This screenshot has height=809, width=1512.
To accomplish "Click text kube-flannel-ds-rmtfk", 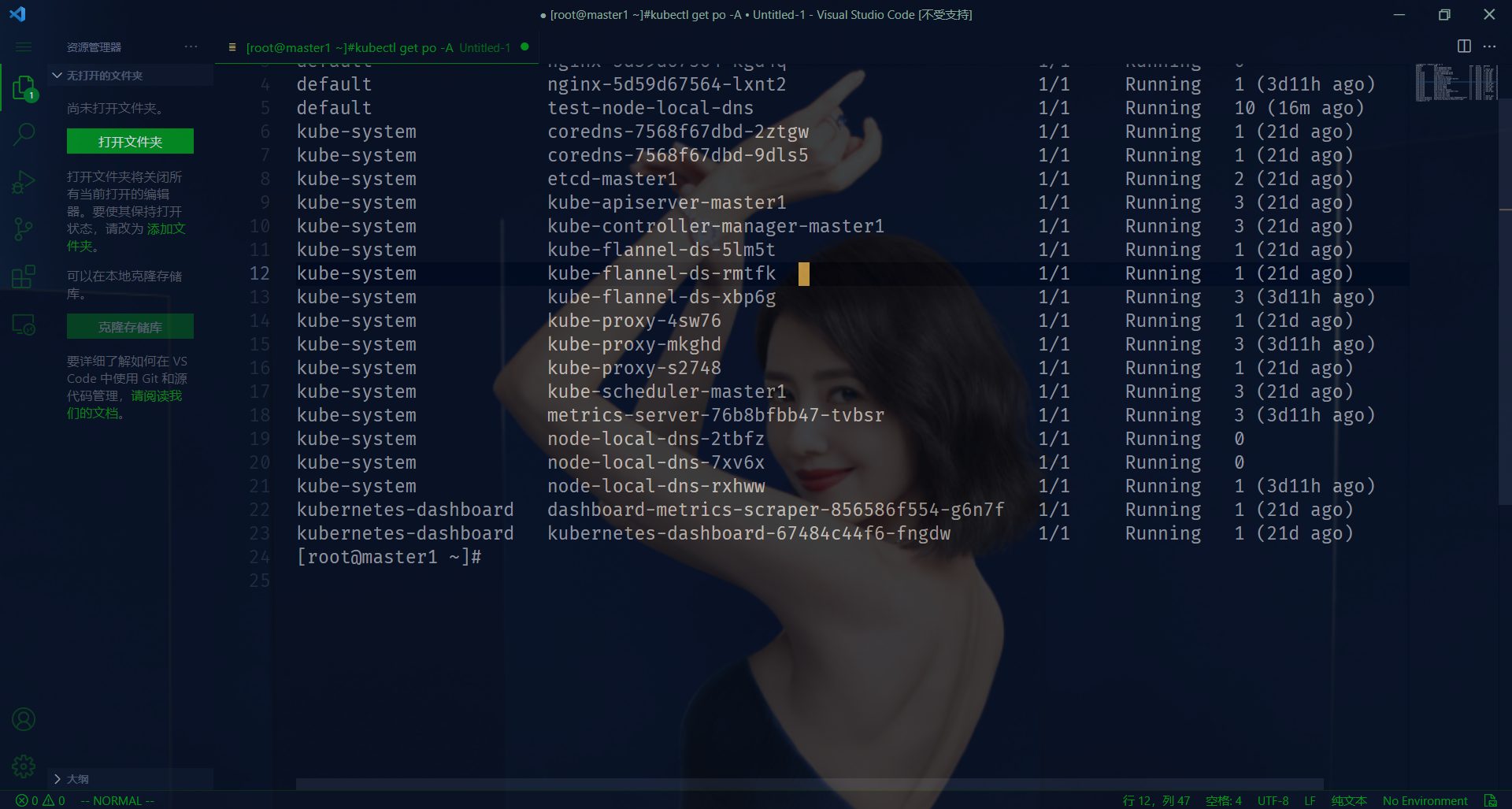I will [661, 273].
